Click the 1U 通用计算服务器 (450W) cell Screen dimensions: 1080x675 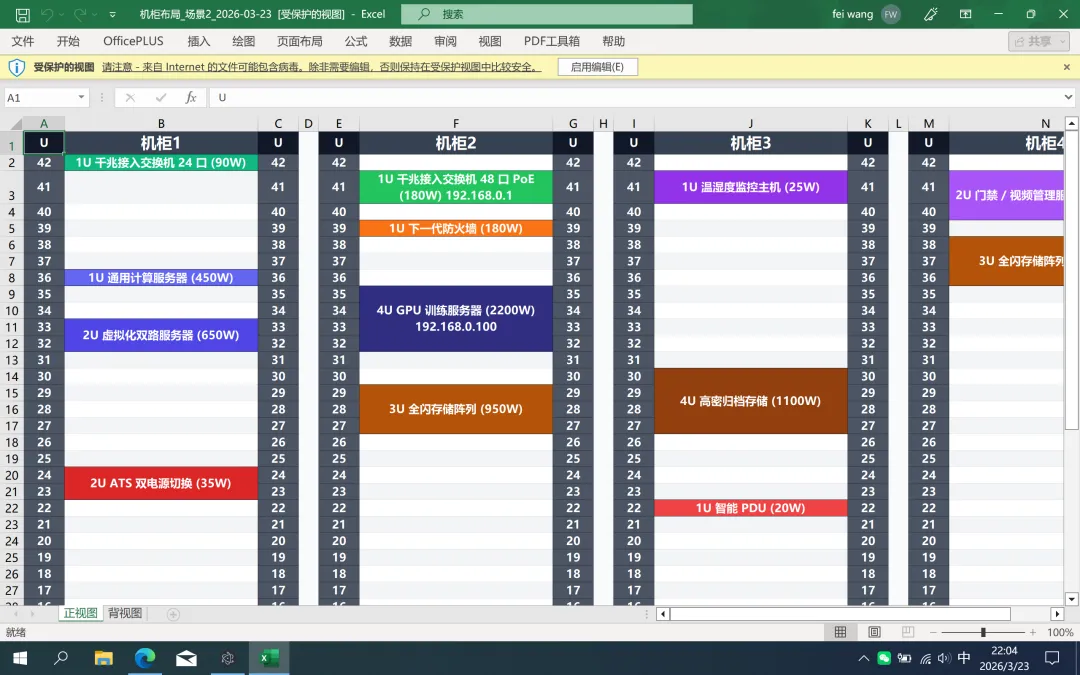coord(161,278)
